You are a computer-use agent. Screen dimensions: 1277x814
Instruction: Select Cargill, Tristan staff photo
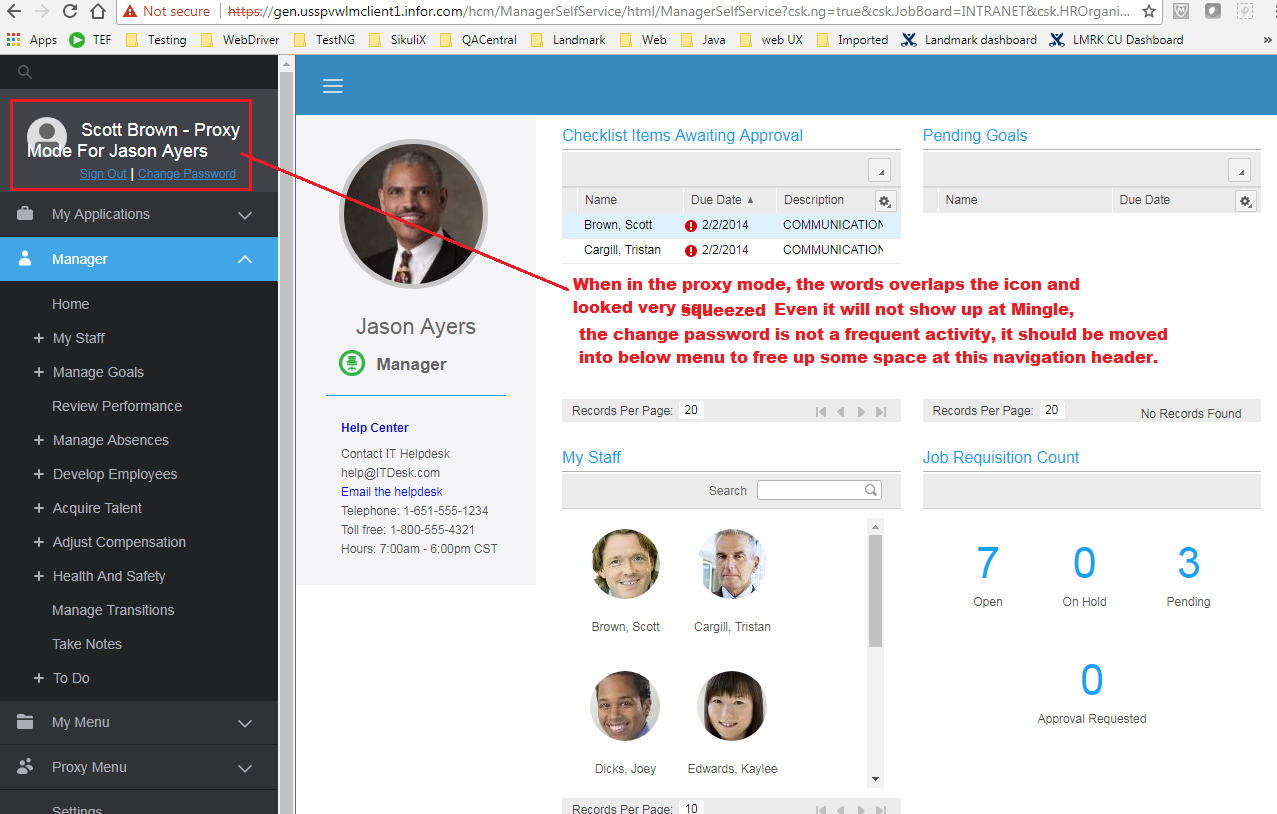coord(732,564)
